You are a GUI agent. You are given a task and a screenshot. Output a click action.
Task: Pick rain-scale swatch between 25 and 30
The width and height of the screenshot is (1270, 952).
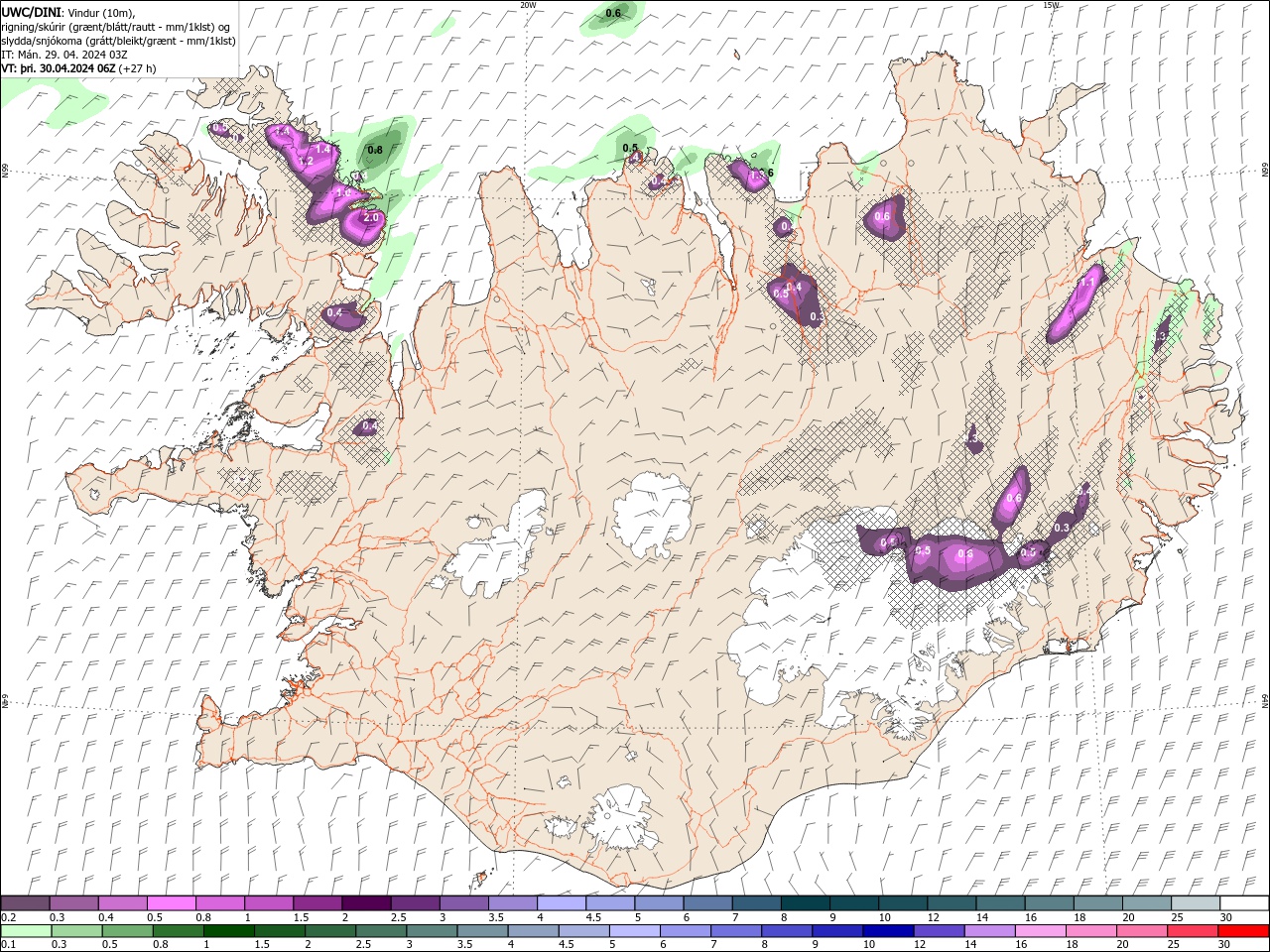tap(1194, 931)
